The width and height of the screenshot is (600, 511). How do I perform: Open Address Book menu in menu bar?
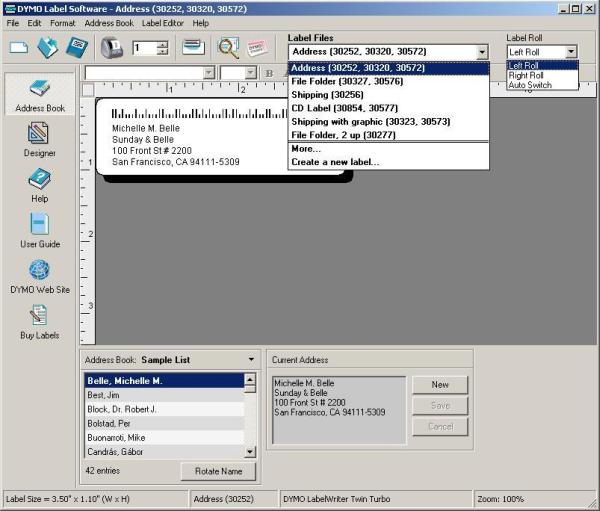(109, 23)
